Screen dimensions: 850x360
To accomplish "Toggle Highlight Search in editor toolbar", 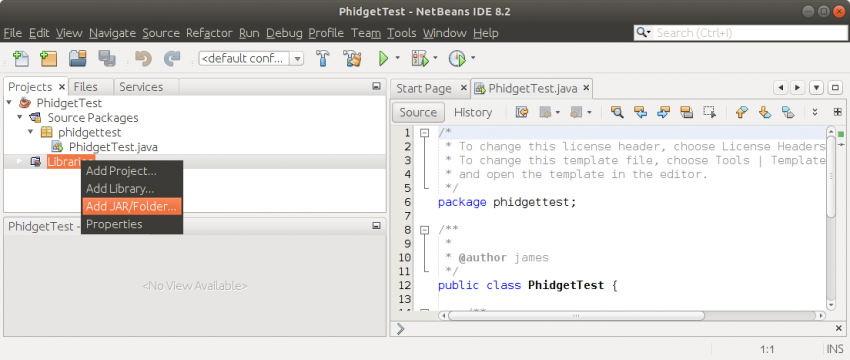I will (687, 112).
